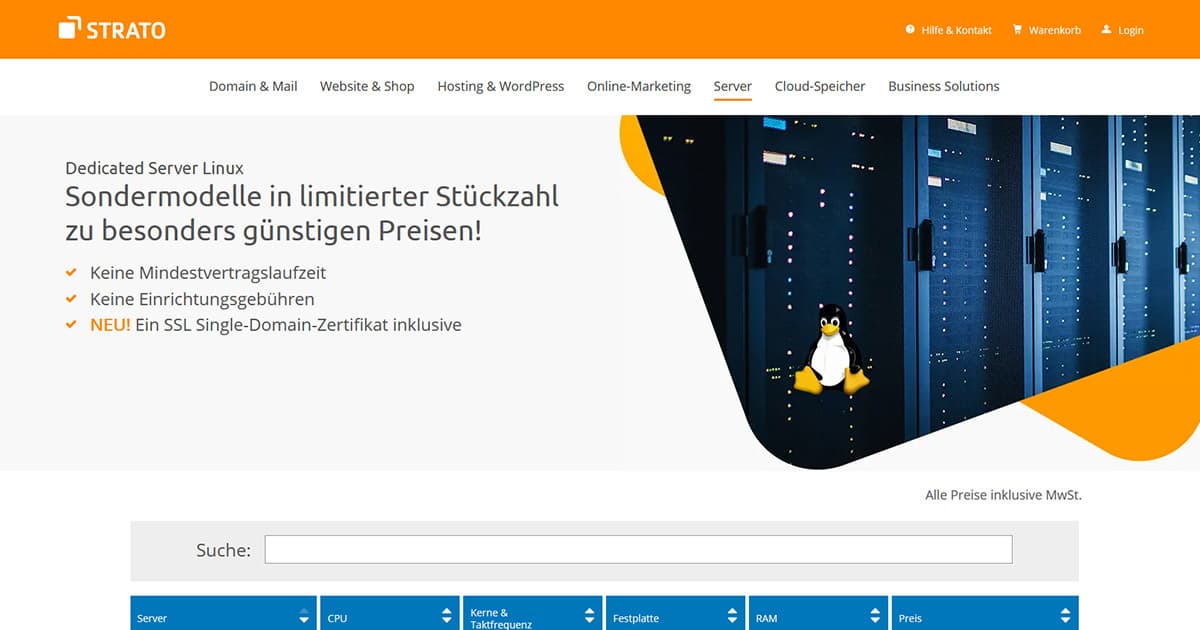Click the 'Suche:' label
Image resolution: width=1200 pixels, height=630 pixels.
(223, 550)
